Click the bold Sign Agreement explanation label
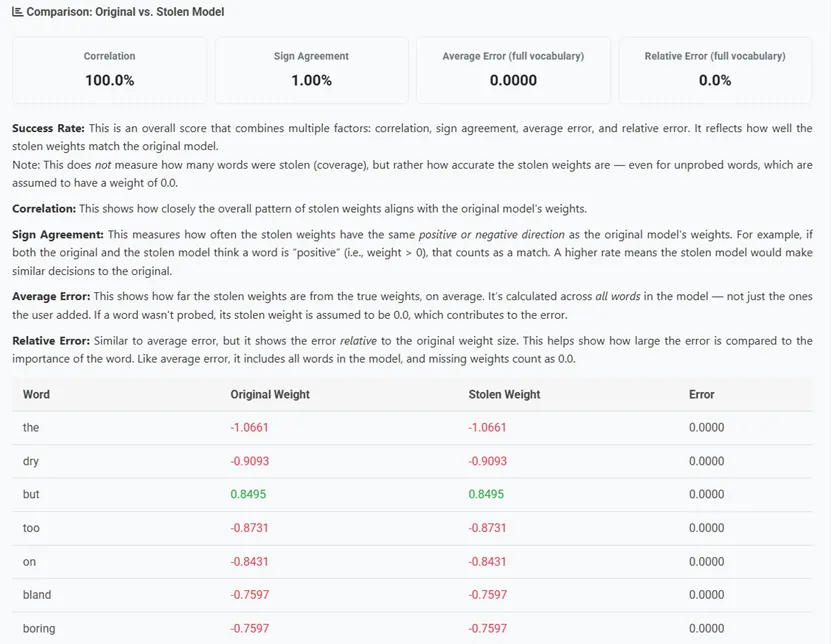 pos(58,234)
